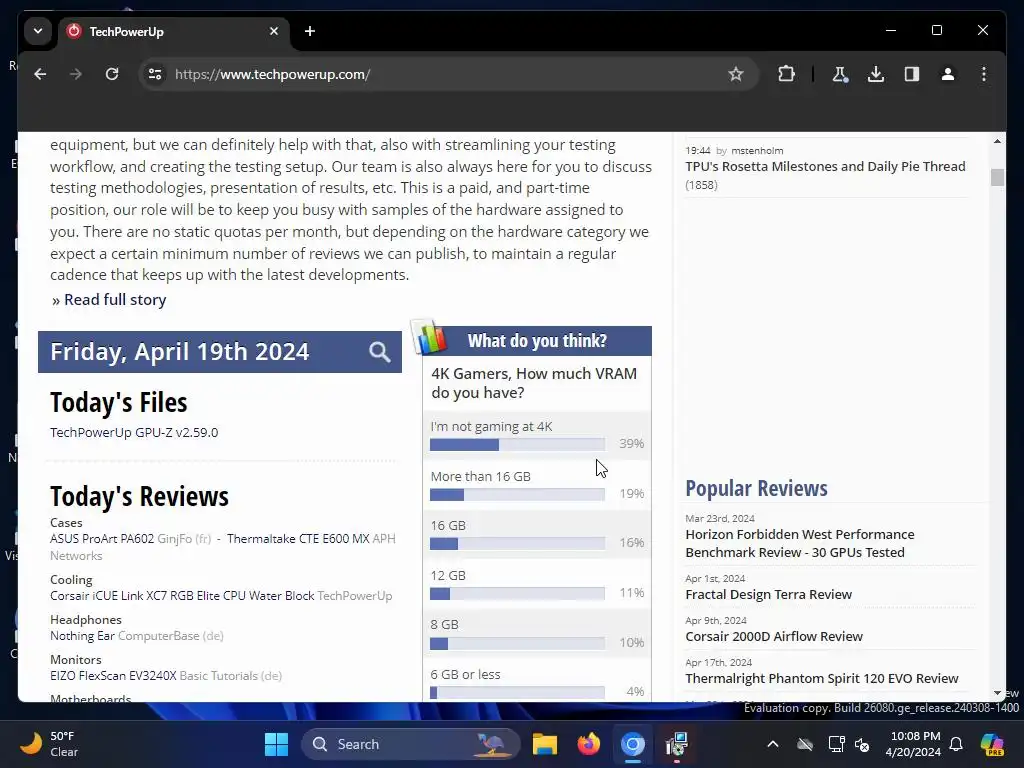Open EIZO FlexScan EV3240X monitor review
This screenshot has height=768, width=1024.
pyautogui.click(x=113, y=676)
